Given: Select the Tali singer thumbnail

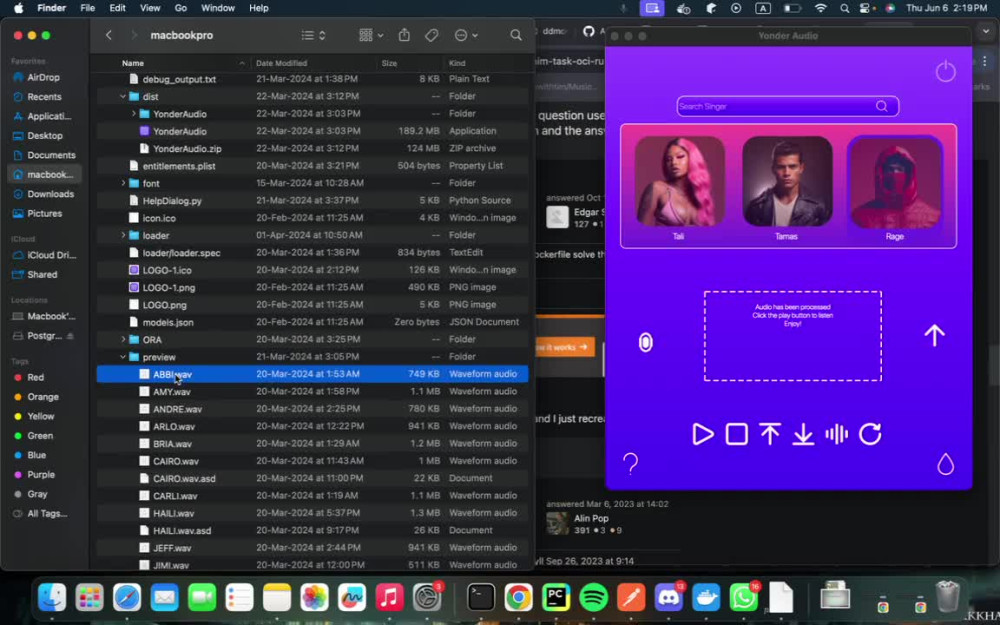Looking at the screenshot, I should [679, 182].
